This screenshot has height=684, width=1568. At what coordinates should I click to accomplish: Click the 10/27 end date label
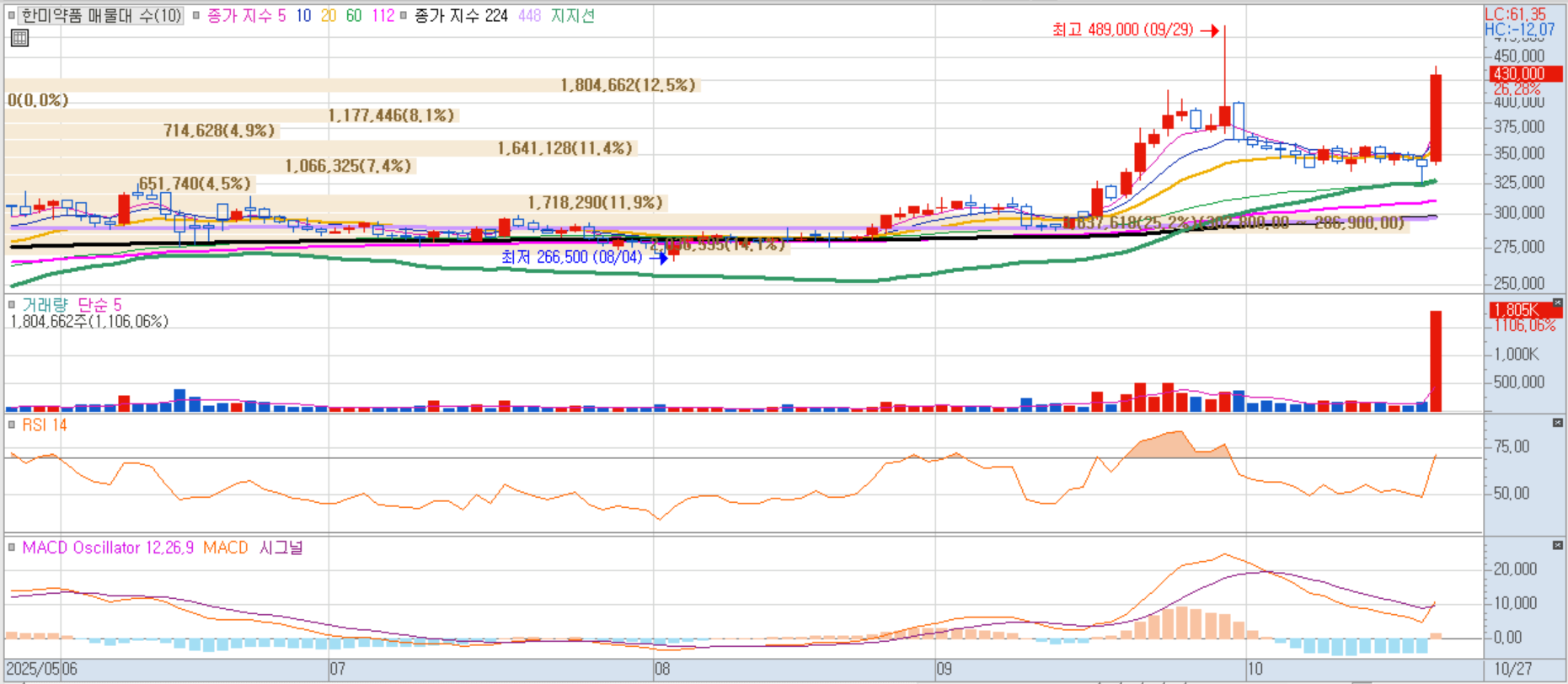(x=1513, y=669)
